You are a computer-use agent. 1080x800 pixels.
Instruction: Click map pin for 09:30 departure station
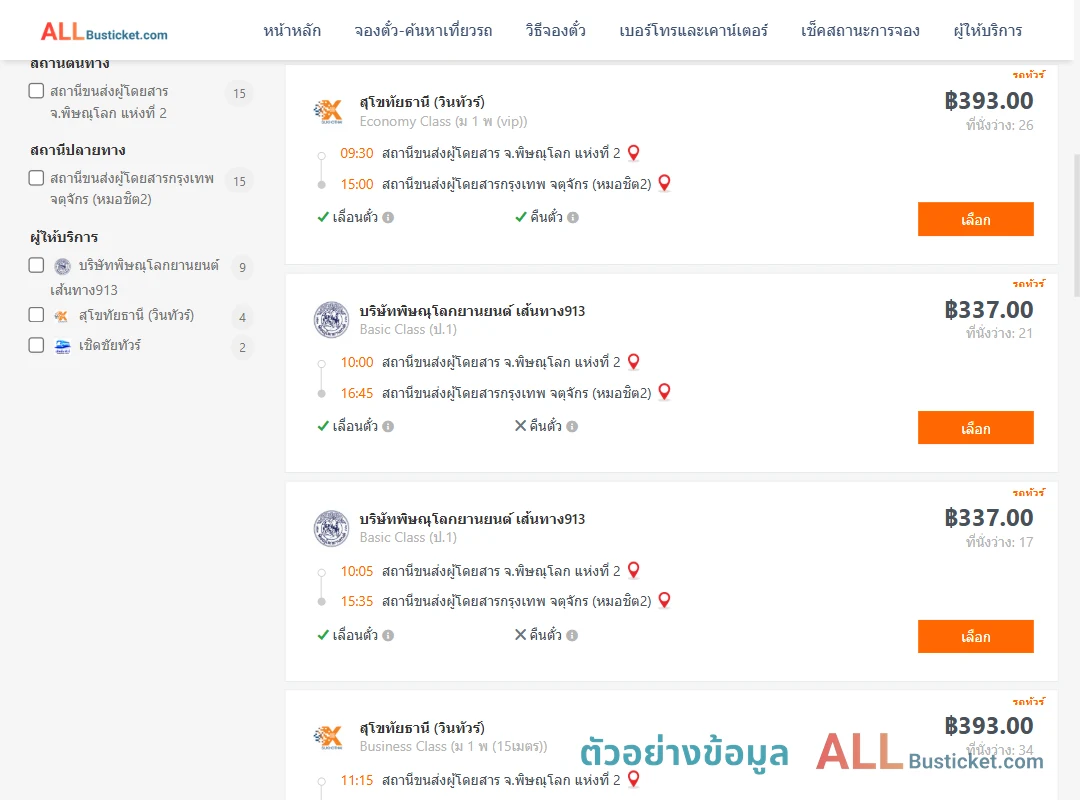click(x=634, y=153)
